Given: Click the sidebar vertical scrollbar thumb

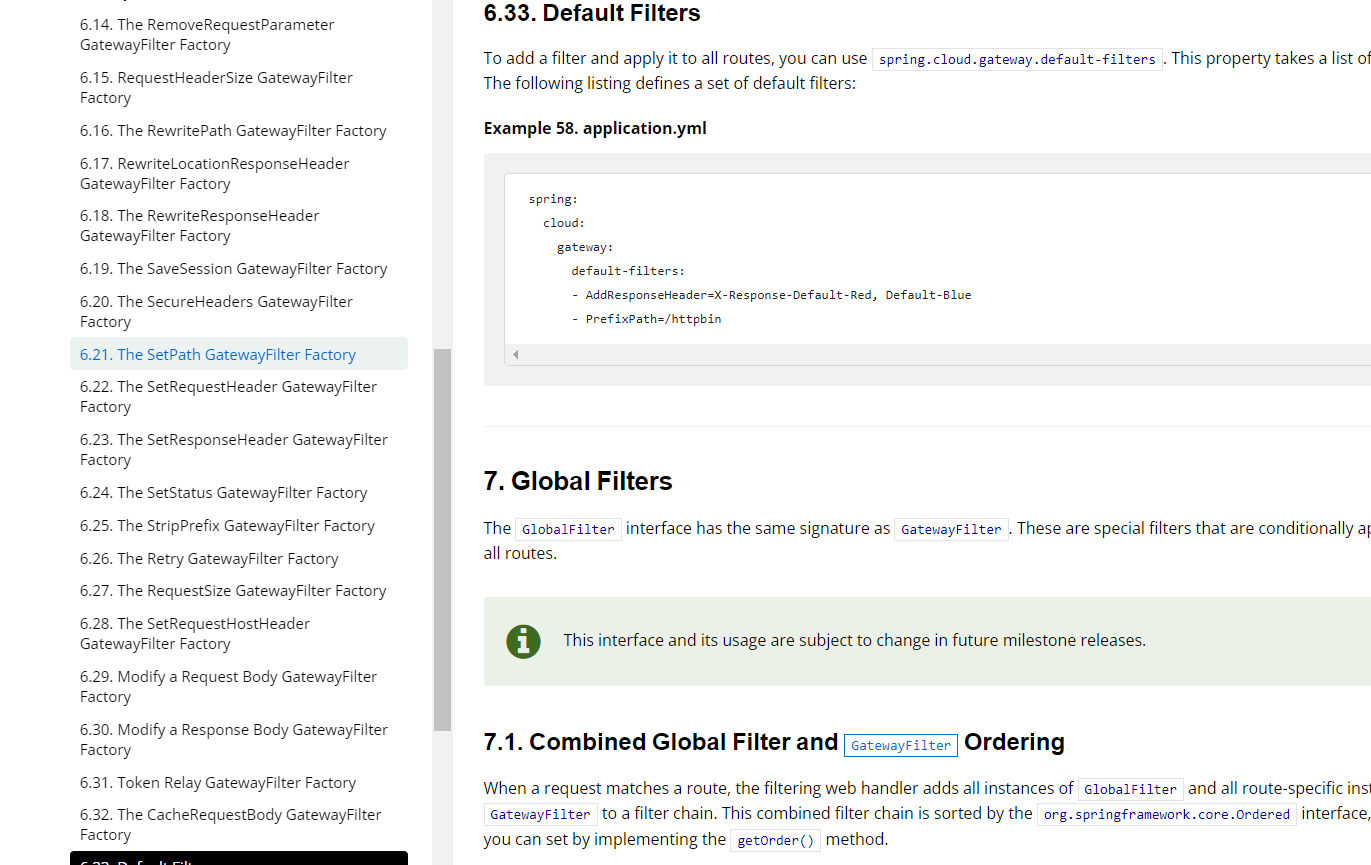Looking at the screenshot, I should coord(442,540).
